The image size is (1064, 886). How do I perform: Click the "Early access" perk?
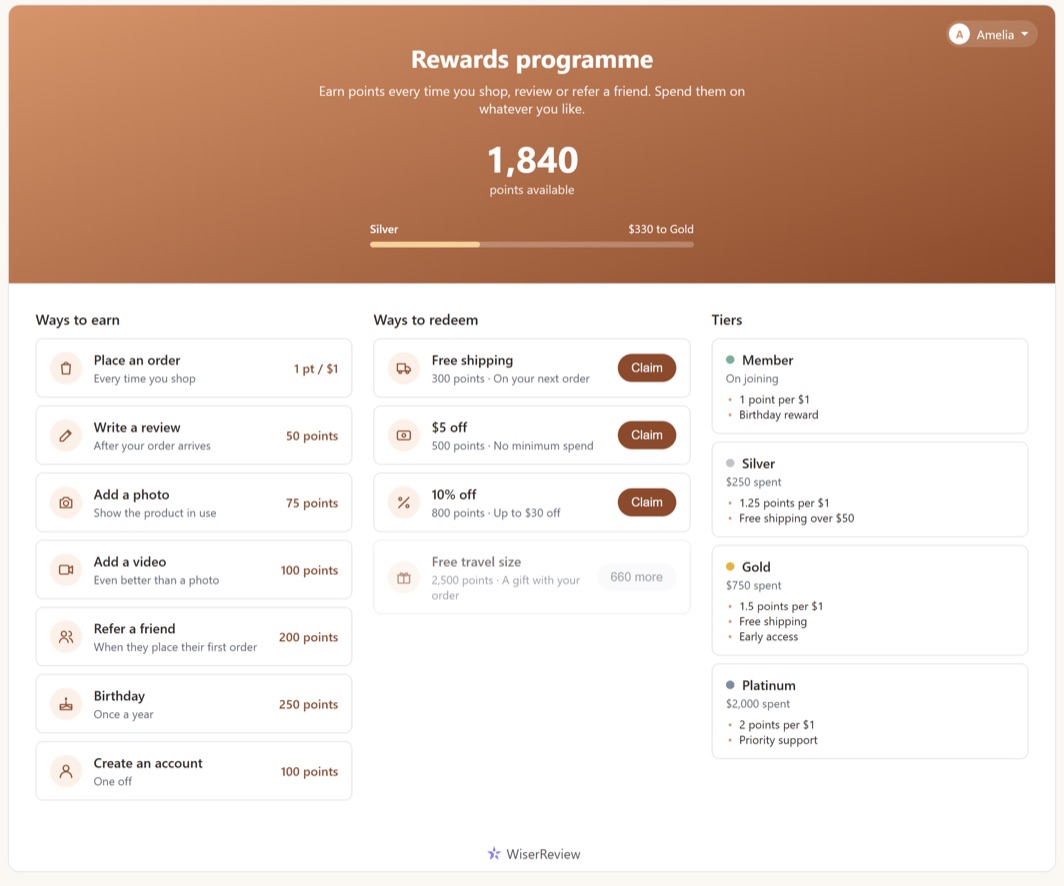768,637
